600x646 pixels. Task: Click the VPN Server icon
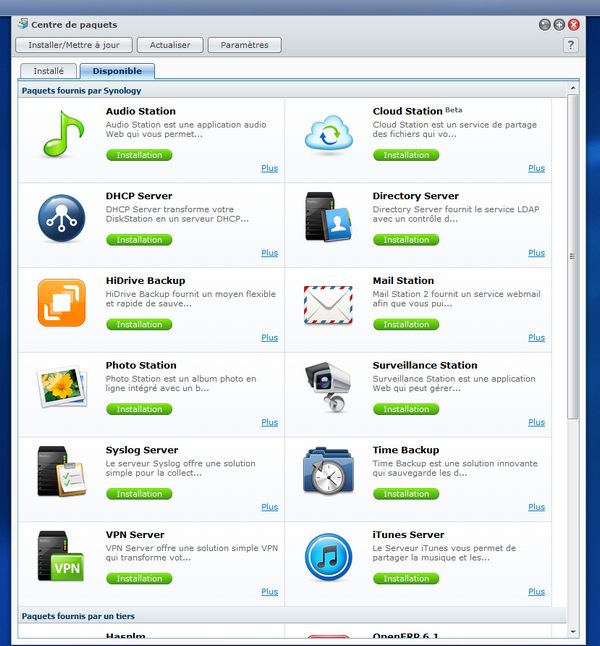[x=61, y=556]
